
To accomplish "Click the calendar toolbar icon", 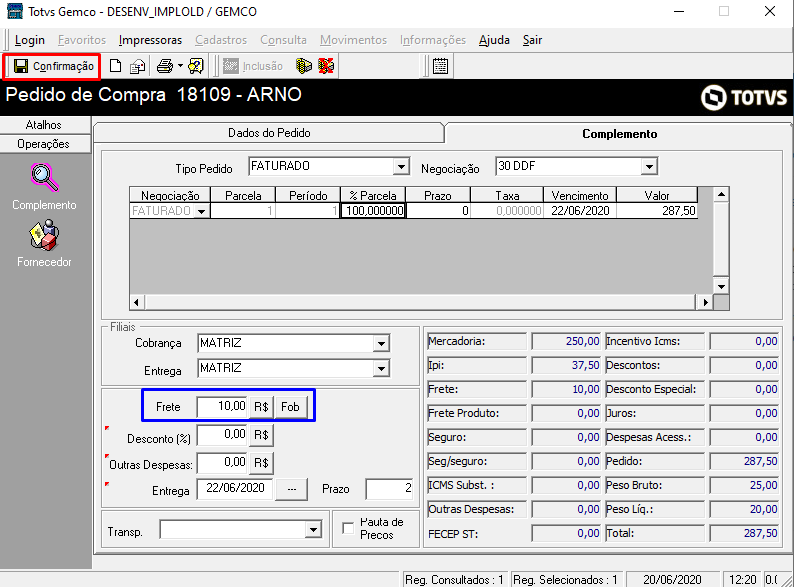I will pyautogui.click(x=441, y=66).
